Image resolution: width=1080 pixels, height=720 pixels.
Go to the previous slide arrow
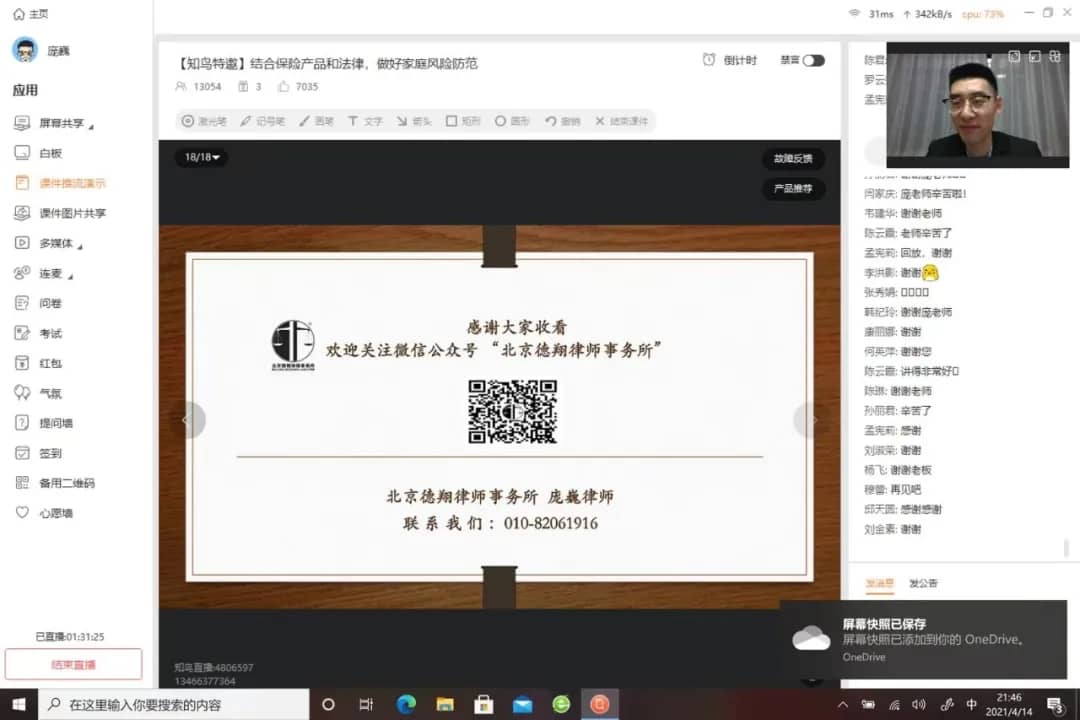pyautogui.click(x=187, y=420)
